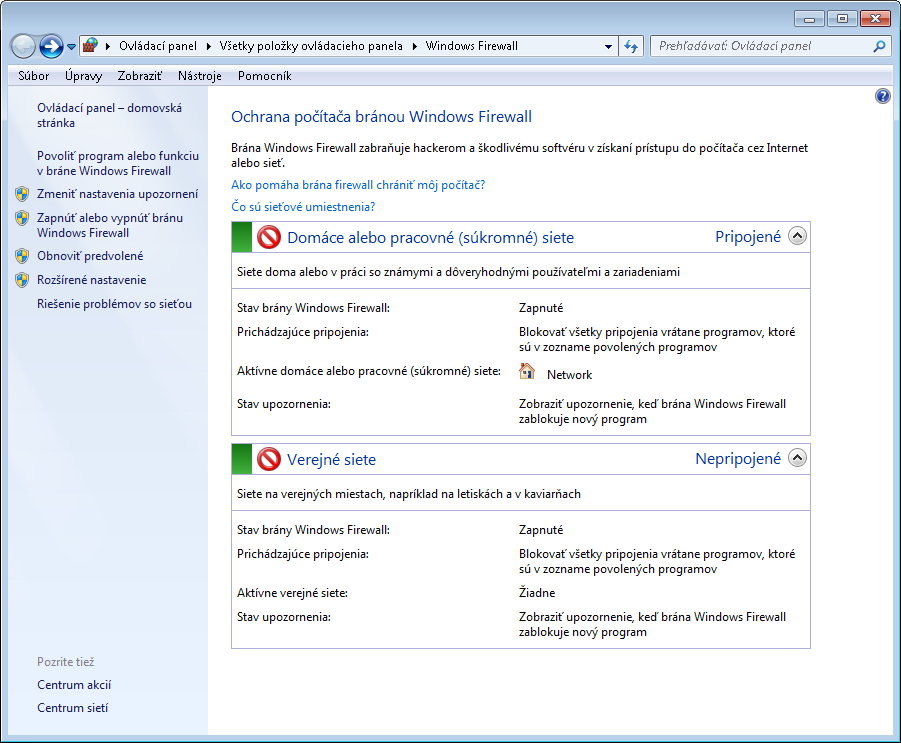
Task: Open the Zobraziť menu
Action: [140, 76]
